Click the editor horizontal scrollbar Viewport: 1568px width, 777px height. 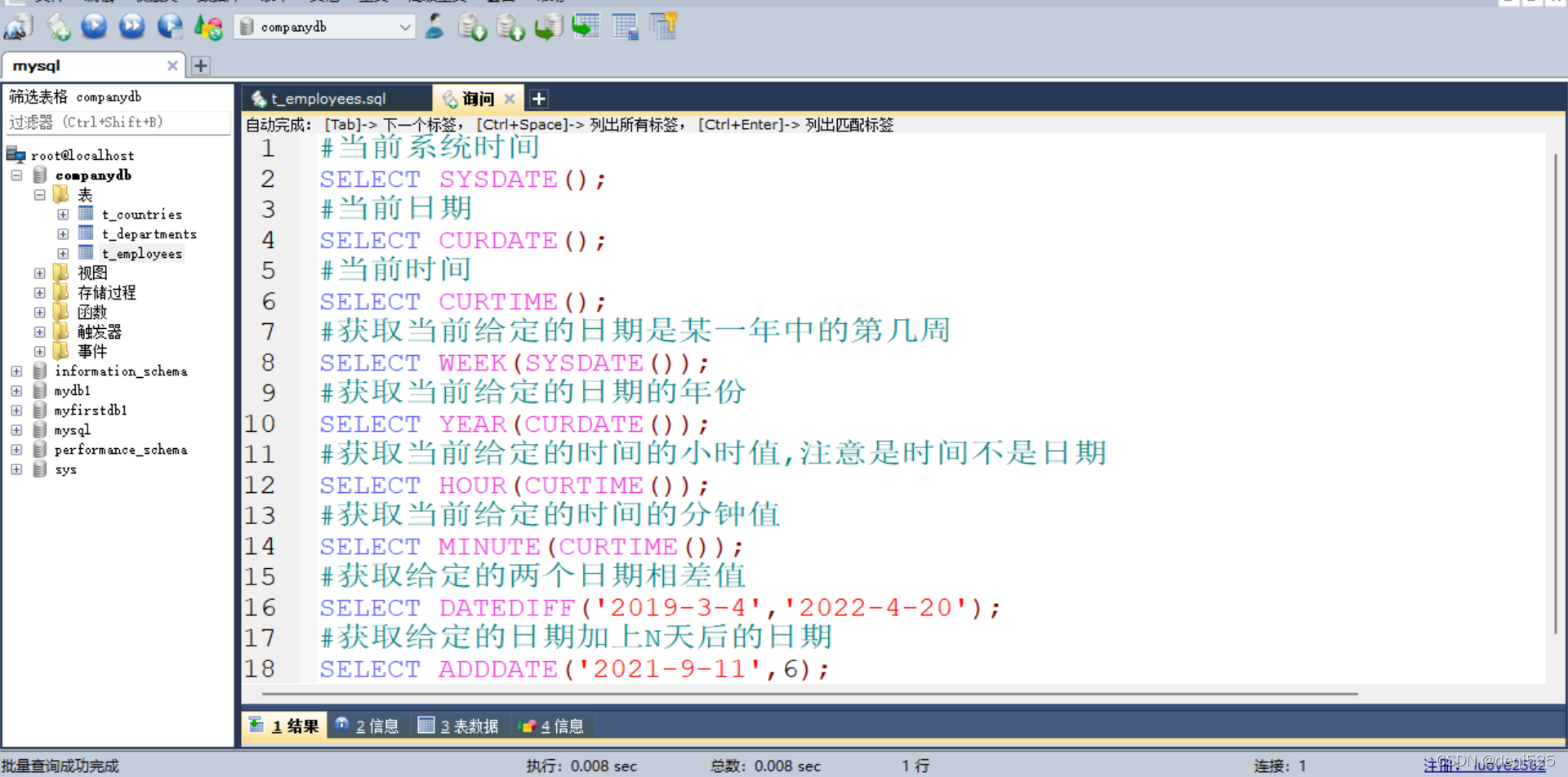tap(810, 694)
